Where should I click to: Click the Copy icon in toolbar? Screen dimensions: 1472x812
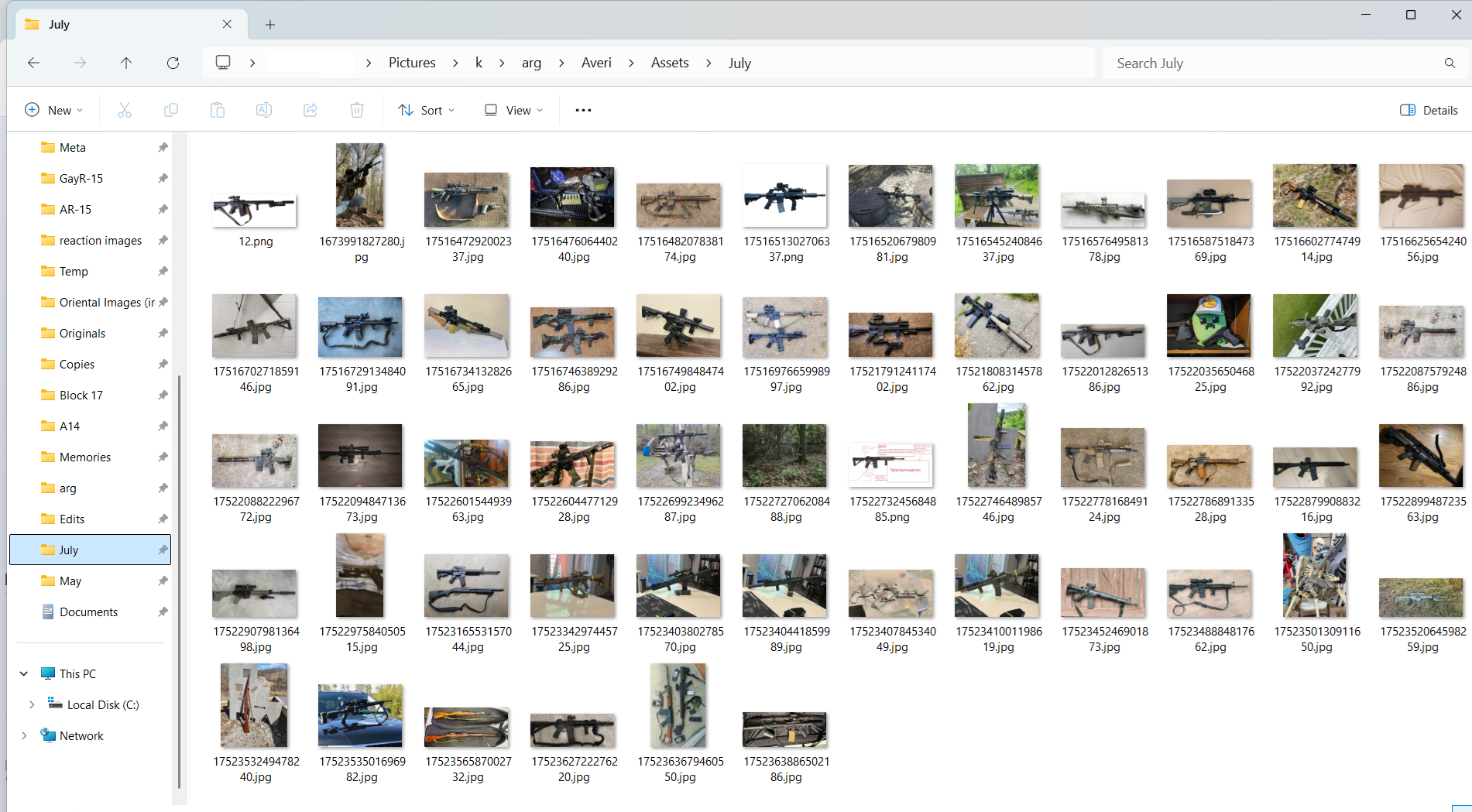click(171, 110)
